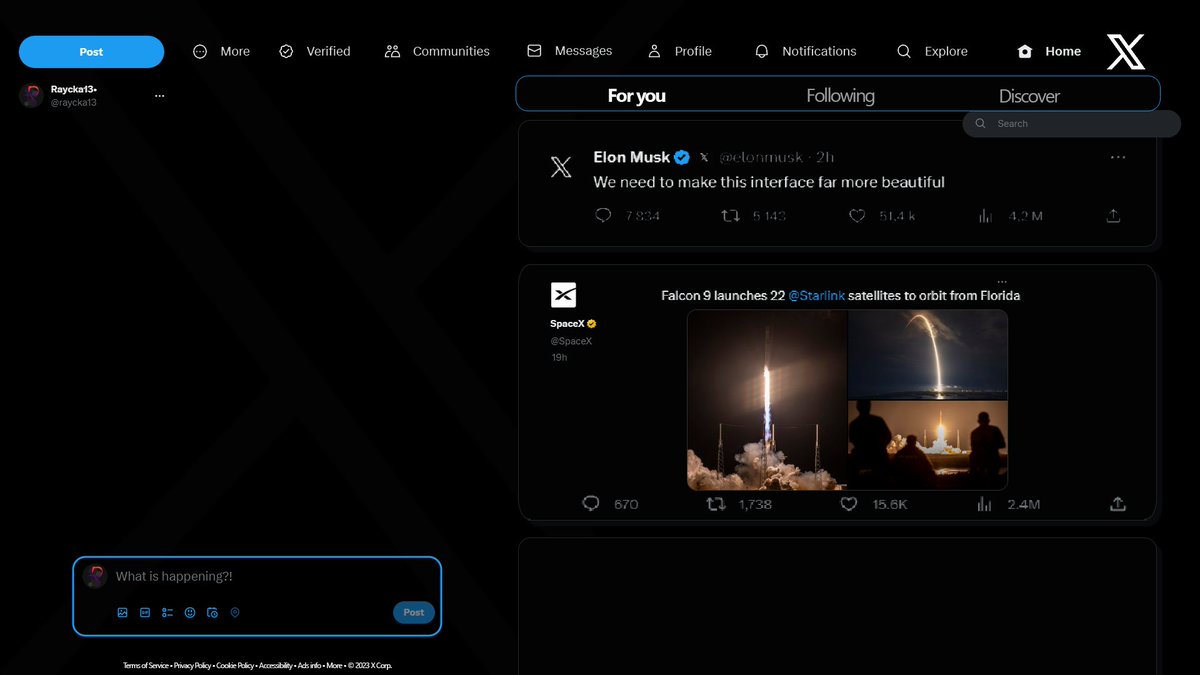Open the spectators silhouette photo
Image resolution: width=1200 pixels, height=675 pixels.
928,445
